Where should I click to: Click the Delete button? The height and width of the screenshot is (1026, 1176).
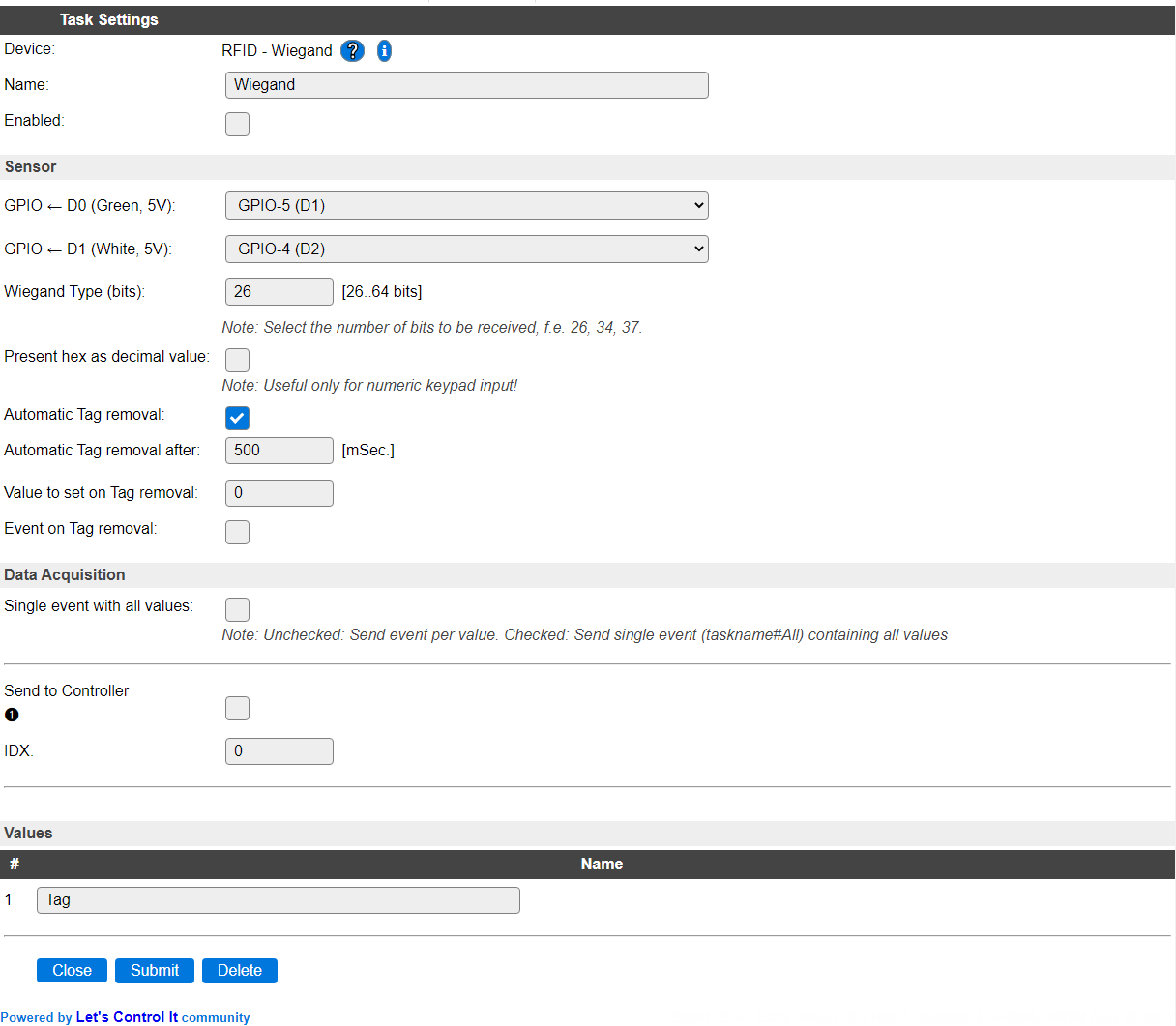tap(240, 971)
